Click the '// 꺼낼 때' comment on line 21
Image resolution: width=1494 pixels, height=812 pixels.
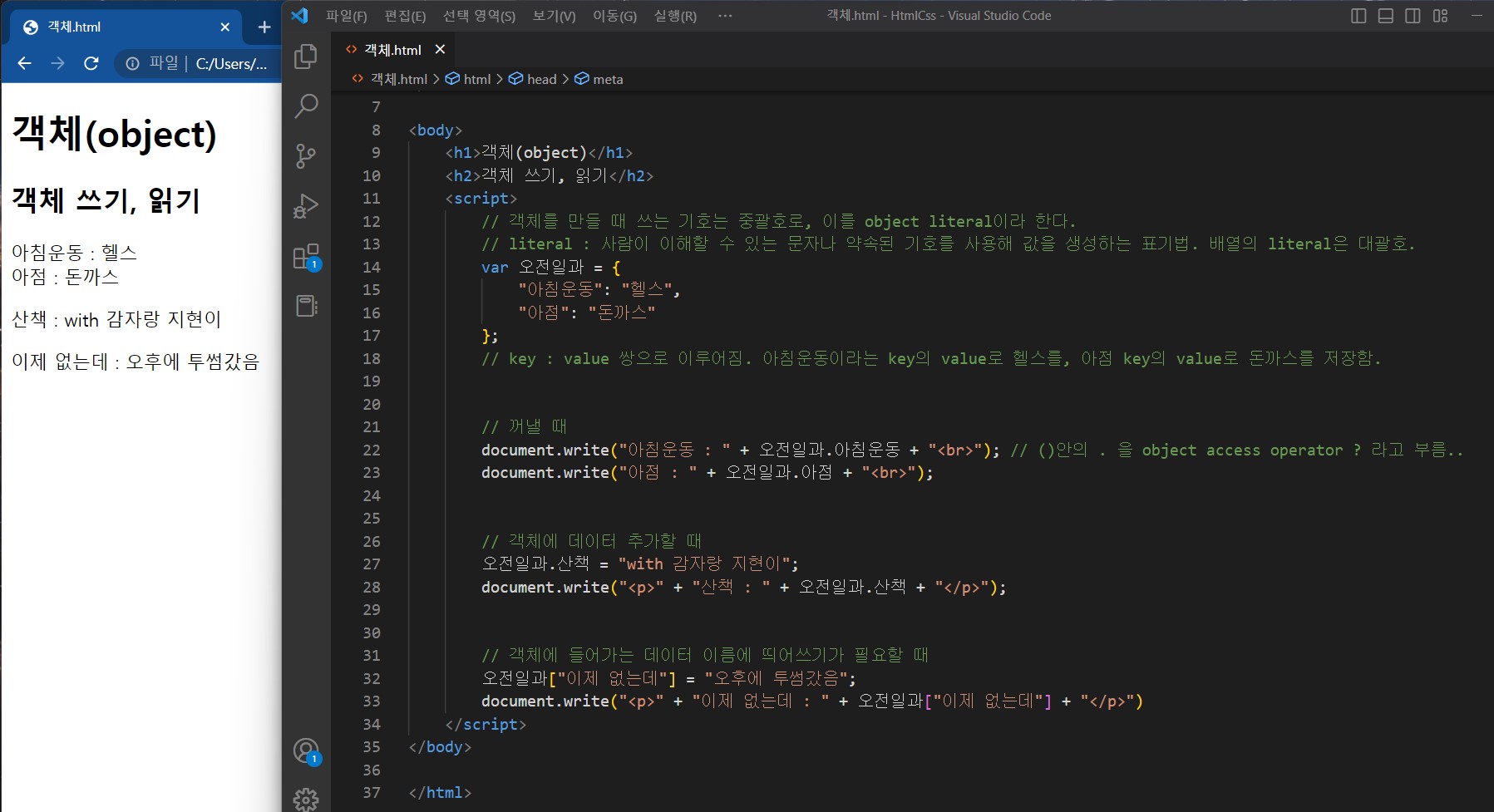coord(524,426)
